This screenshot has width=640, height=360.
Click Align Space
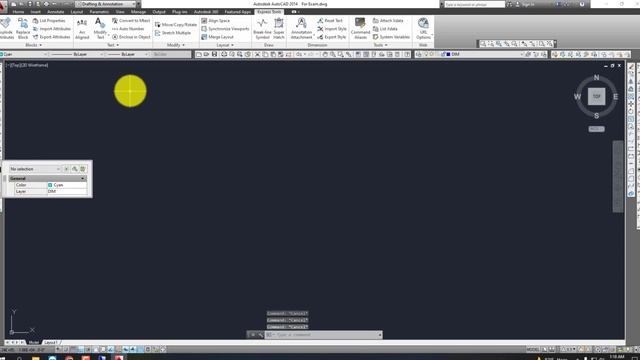tap(216, 20)
